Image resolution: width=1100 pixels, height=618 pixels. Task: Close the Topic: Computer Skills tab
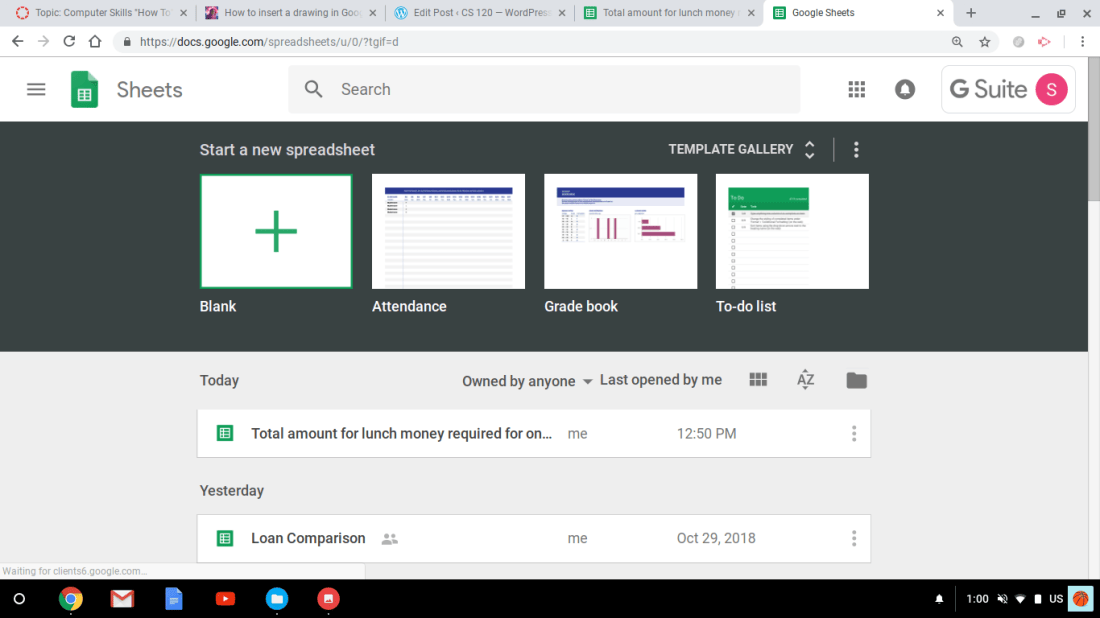point(183,13)
